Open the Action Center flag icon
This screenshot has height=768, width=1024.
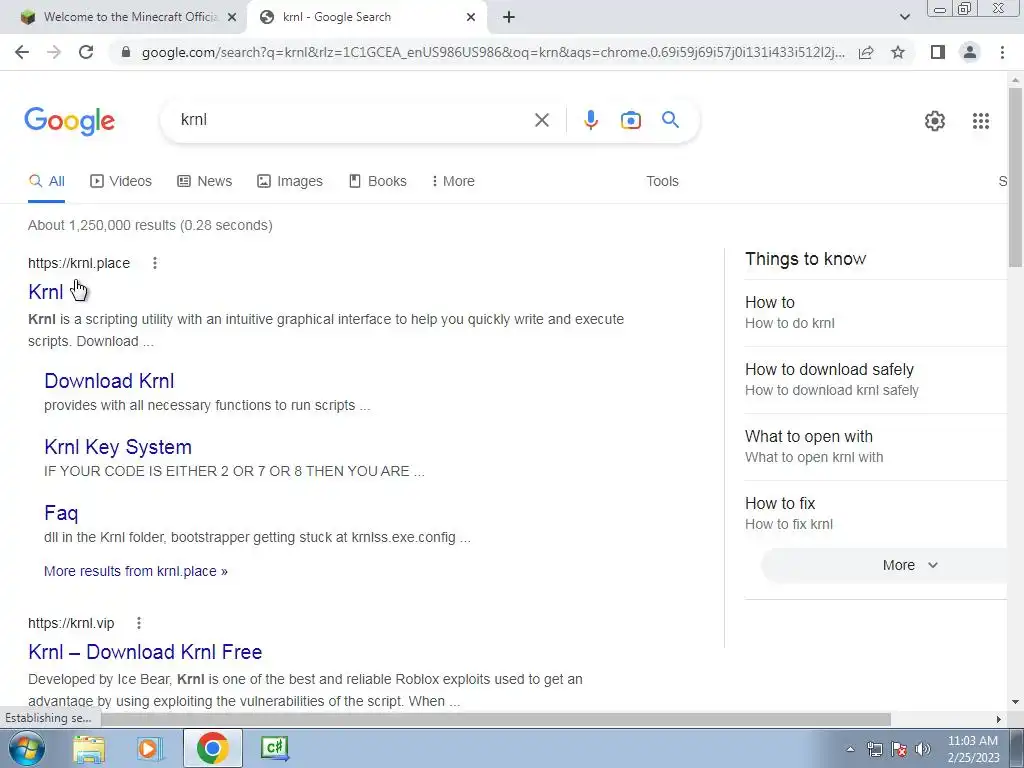pos(899,749)
